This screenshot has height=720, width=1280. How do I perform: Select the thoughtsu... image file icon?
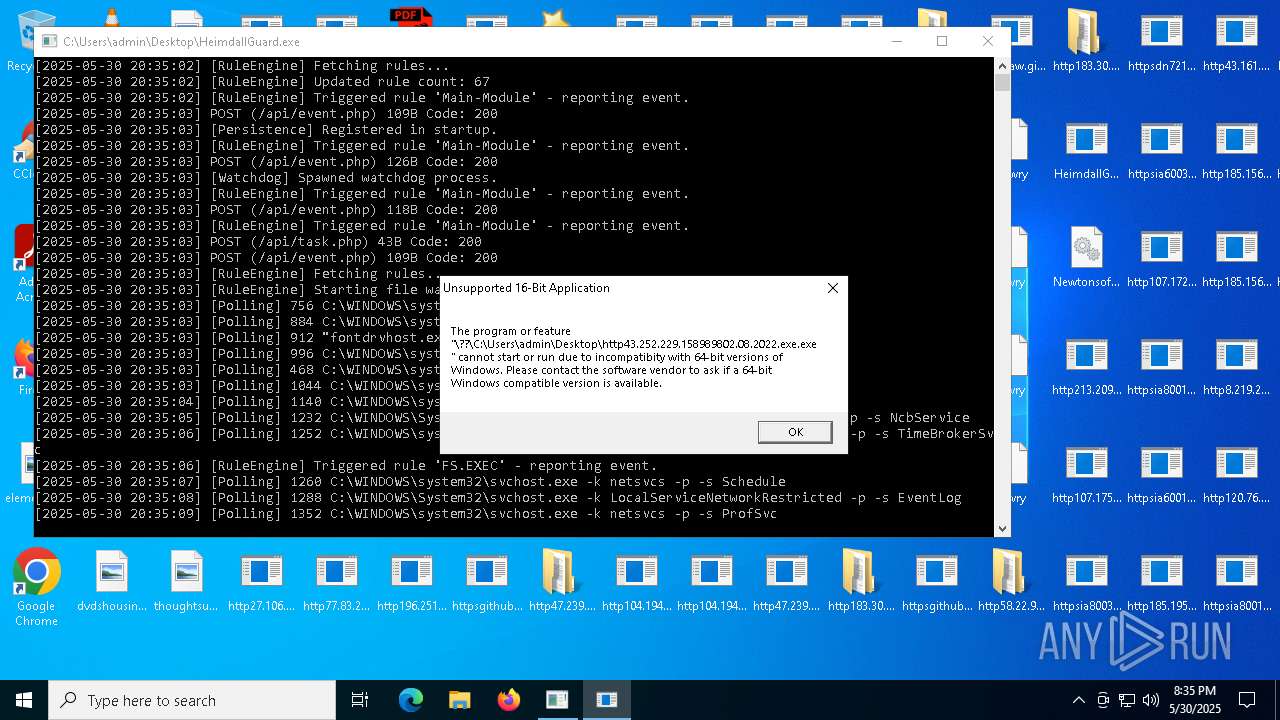click(186, 581)
